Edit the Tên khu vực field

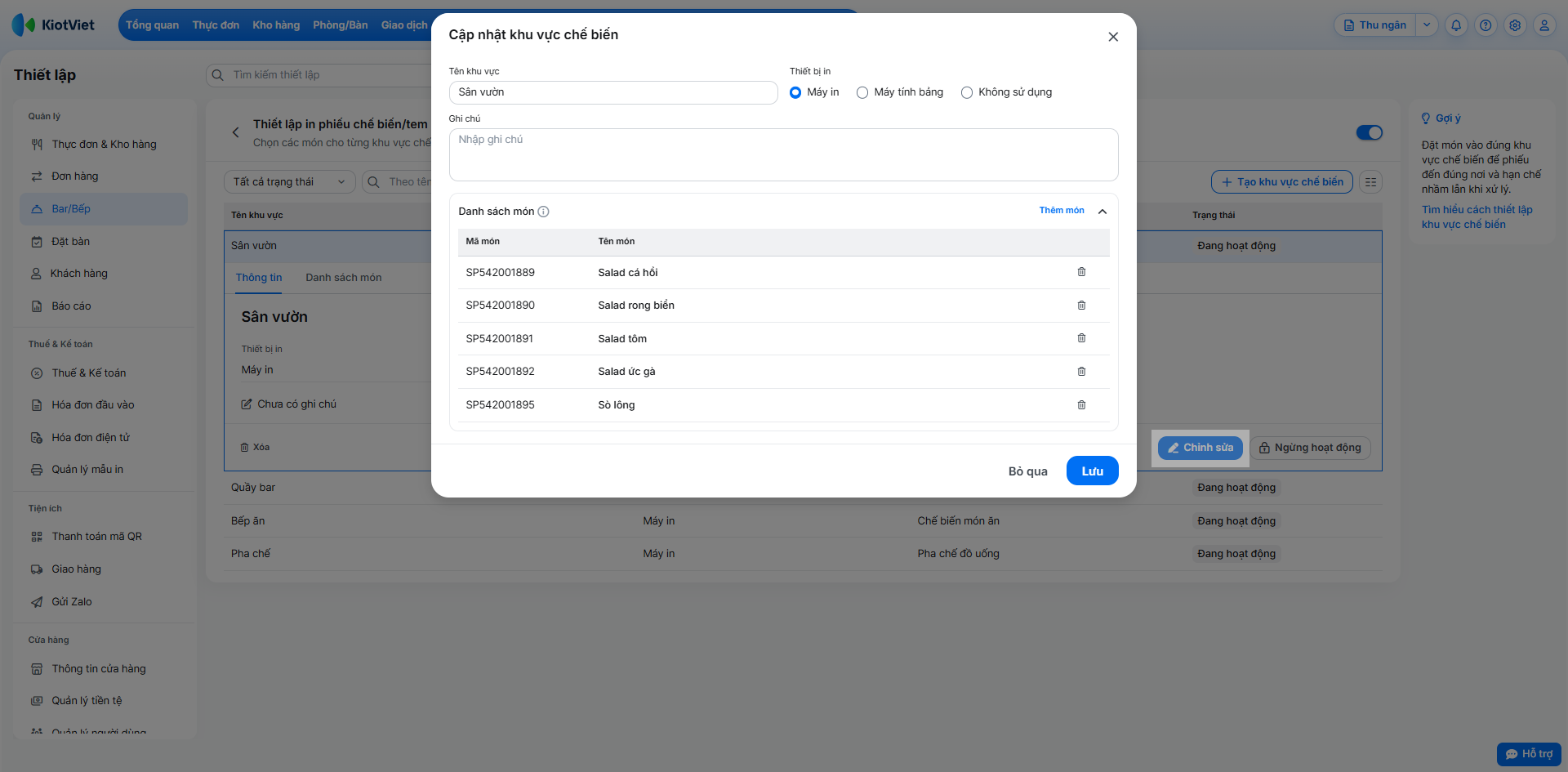(x=613, y=92)
